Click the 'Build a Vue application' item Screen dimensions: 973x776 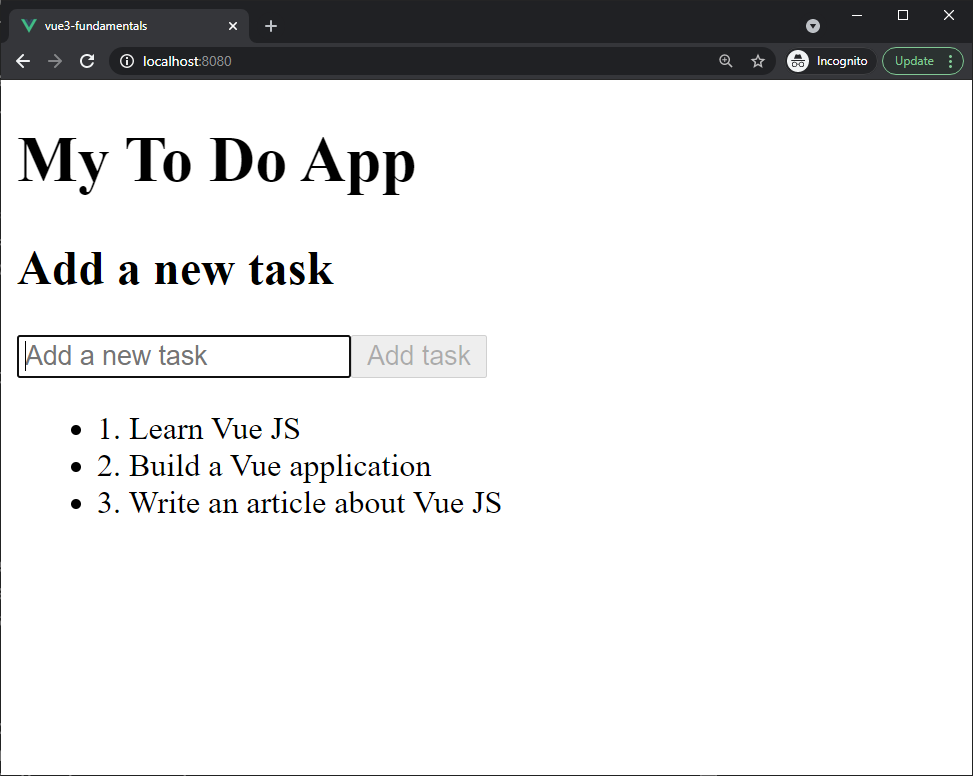[x=264, y=466]
